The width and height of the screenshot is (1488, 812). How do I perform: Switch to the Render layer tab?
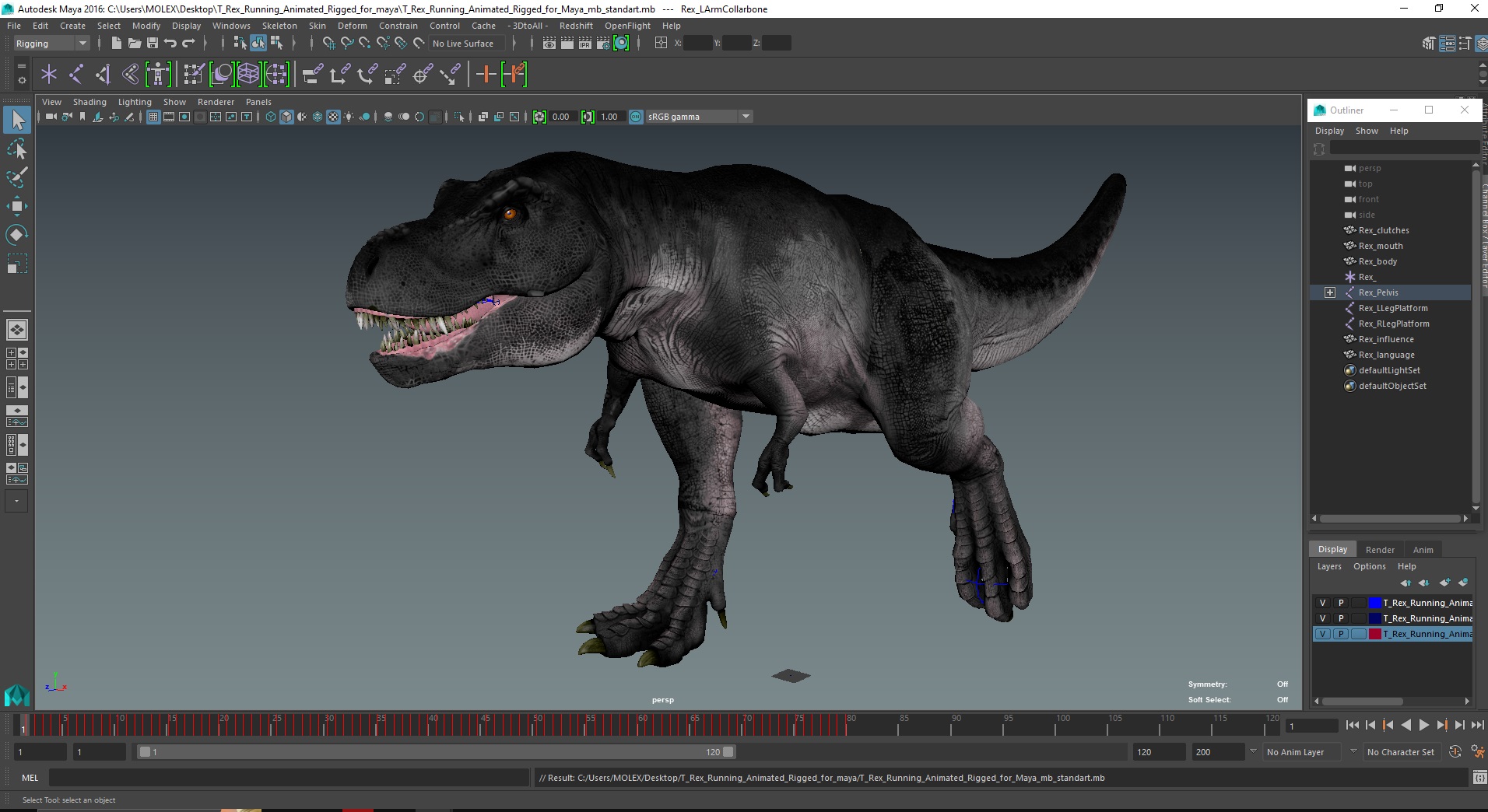click(x=1380, y=550)
